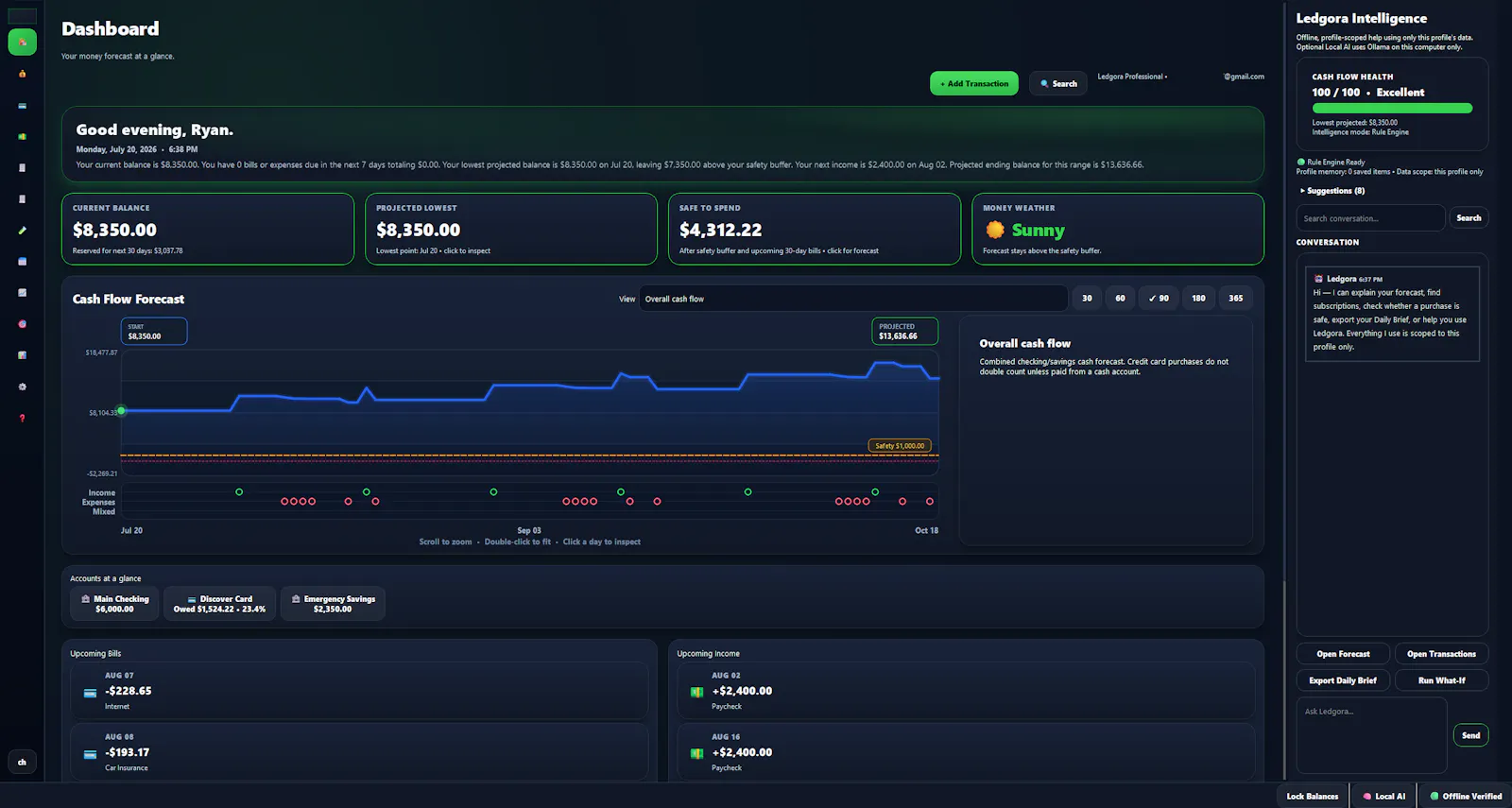Viewport: 1512px width, 808px height.
Task: Click the card icon beside Internet bill
Action: point(90,694)
